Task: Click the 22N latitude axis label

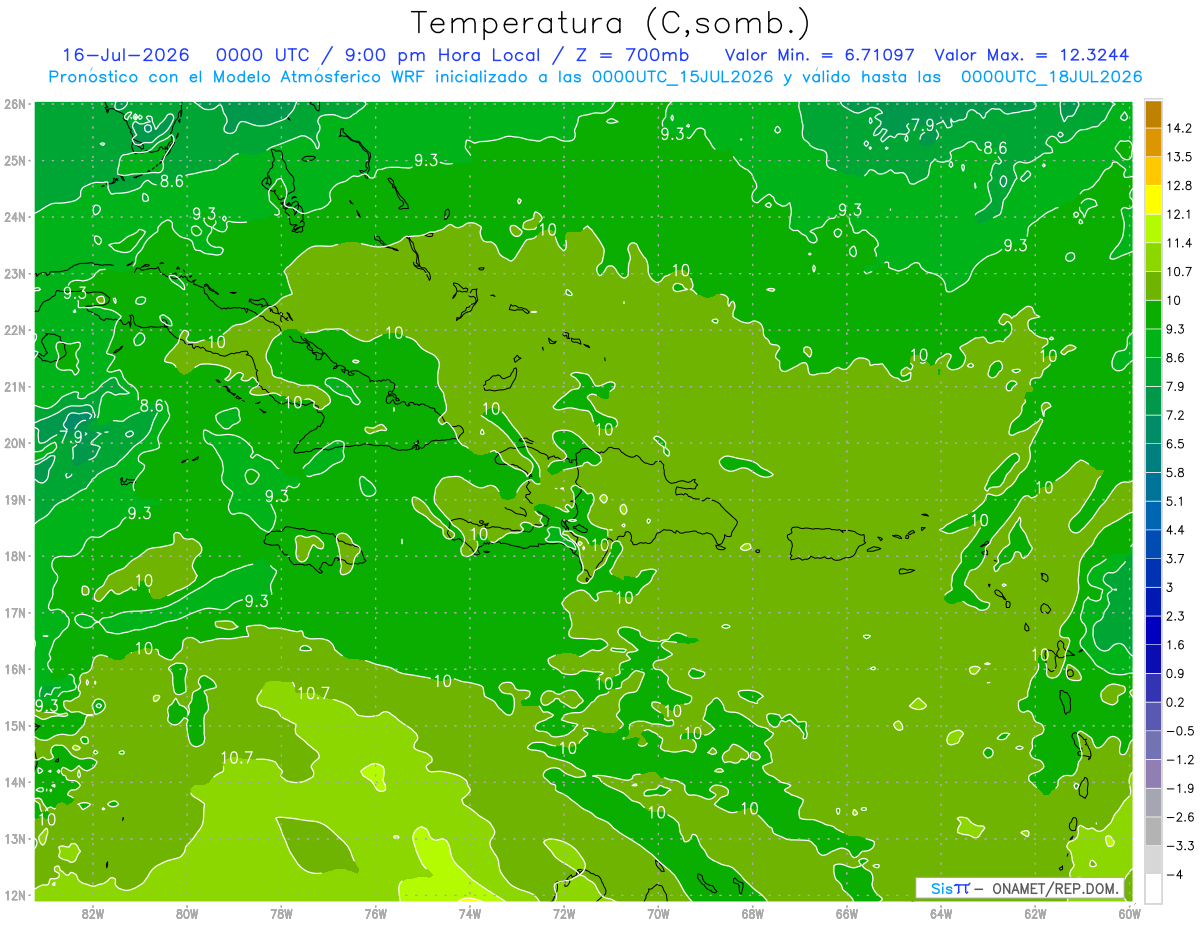Action: (15, 329)
